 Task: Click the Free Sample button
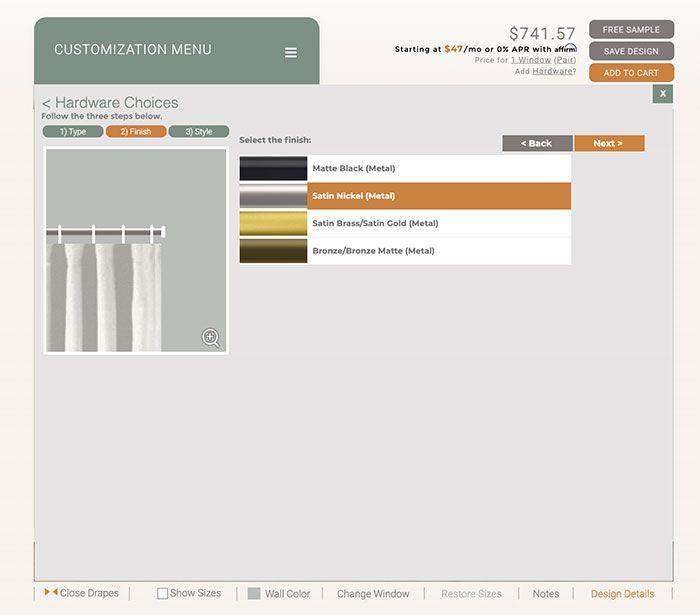click(631, 30)
